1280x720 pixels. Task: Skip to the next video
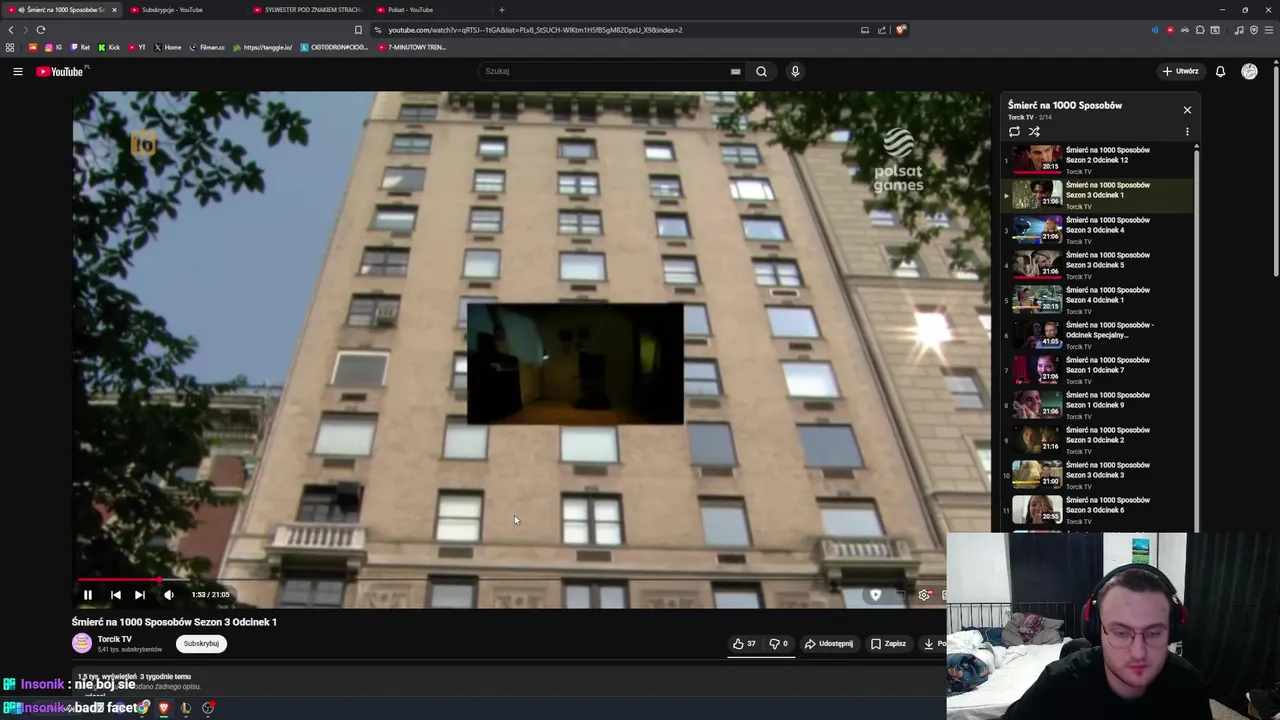pos(140,595)
